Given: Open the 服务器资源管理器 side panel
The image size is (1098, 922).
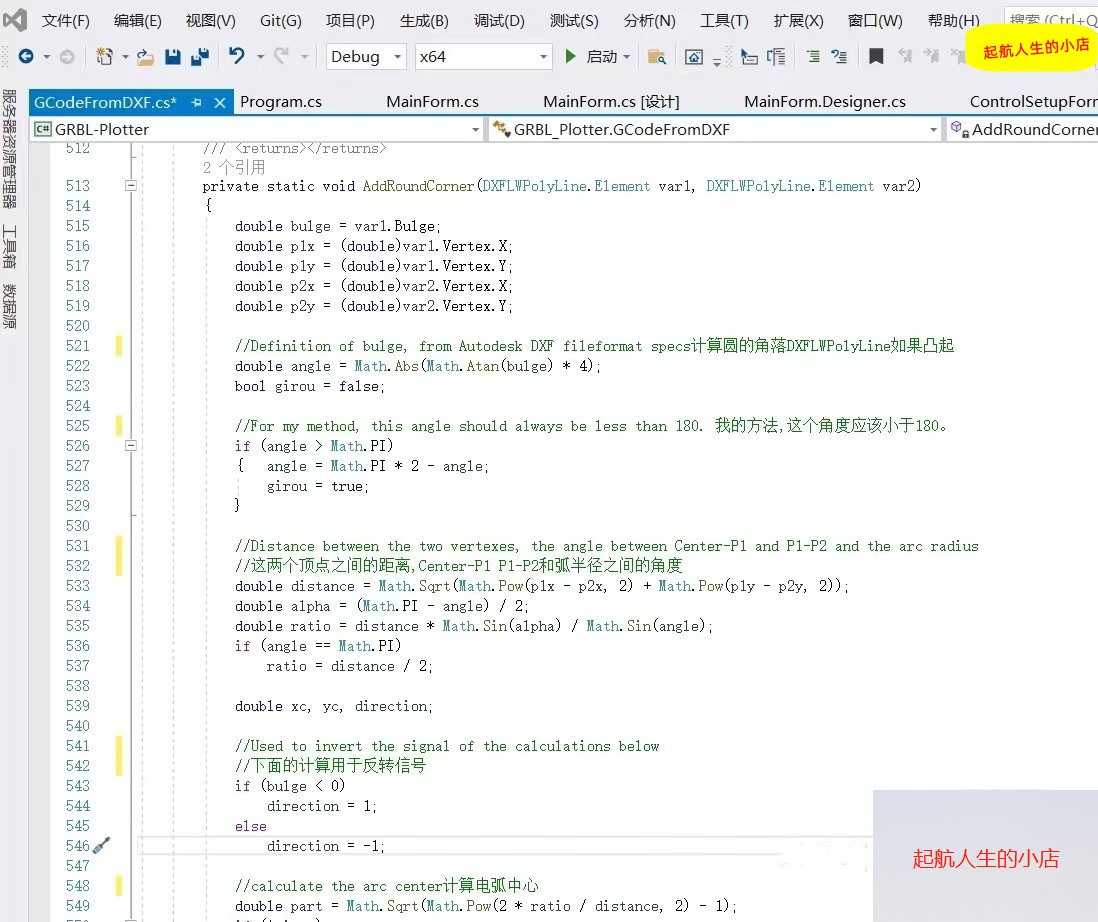Looking at the screenshot, I should [x=9, y=149].
